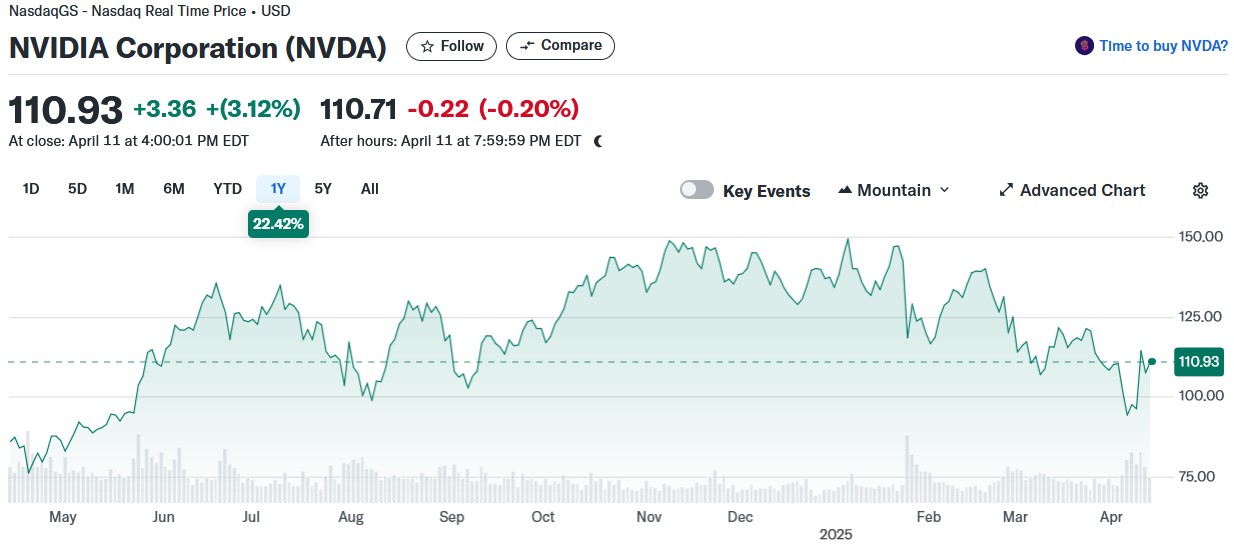The width and height of the screenshot is (1234, 559).
Task: Click the -0.22 after-hours change value
Action: (437, 109)
